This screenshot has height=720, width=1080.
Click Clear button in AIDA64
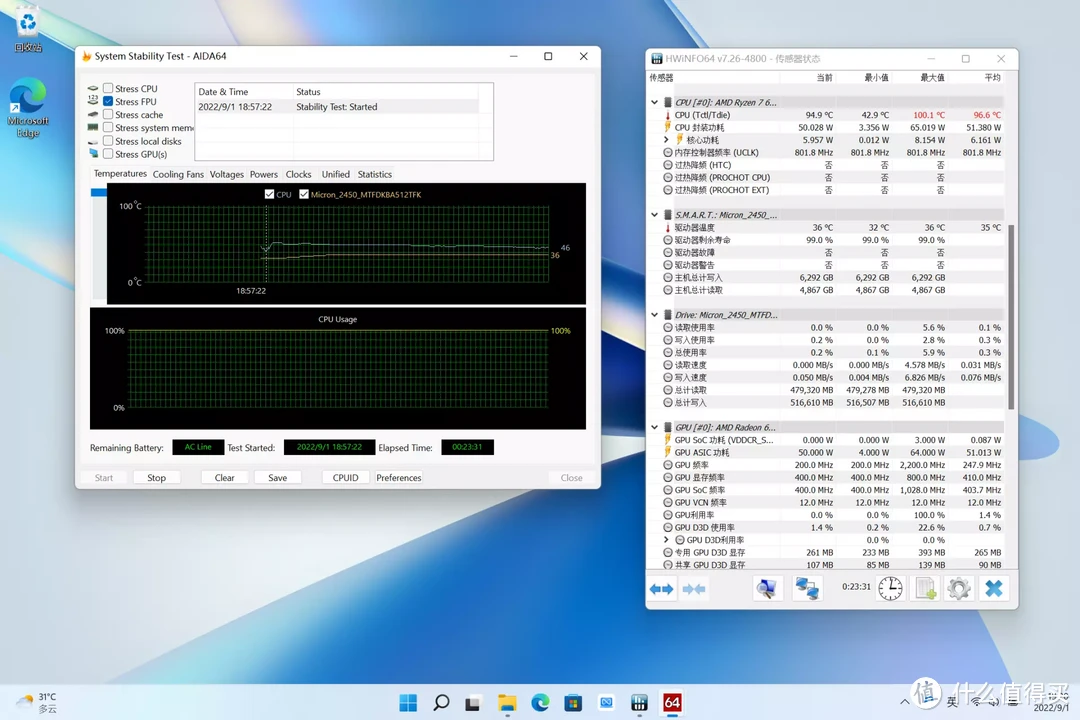click(x=225, y=477)
